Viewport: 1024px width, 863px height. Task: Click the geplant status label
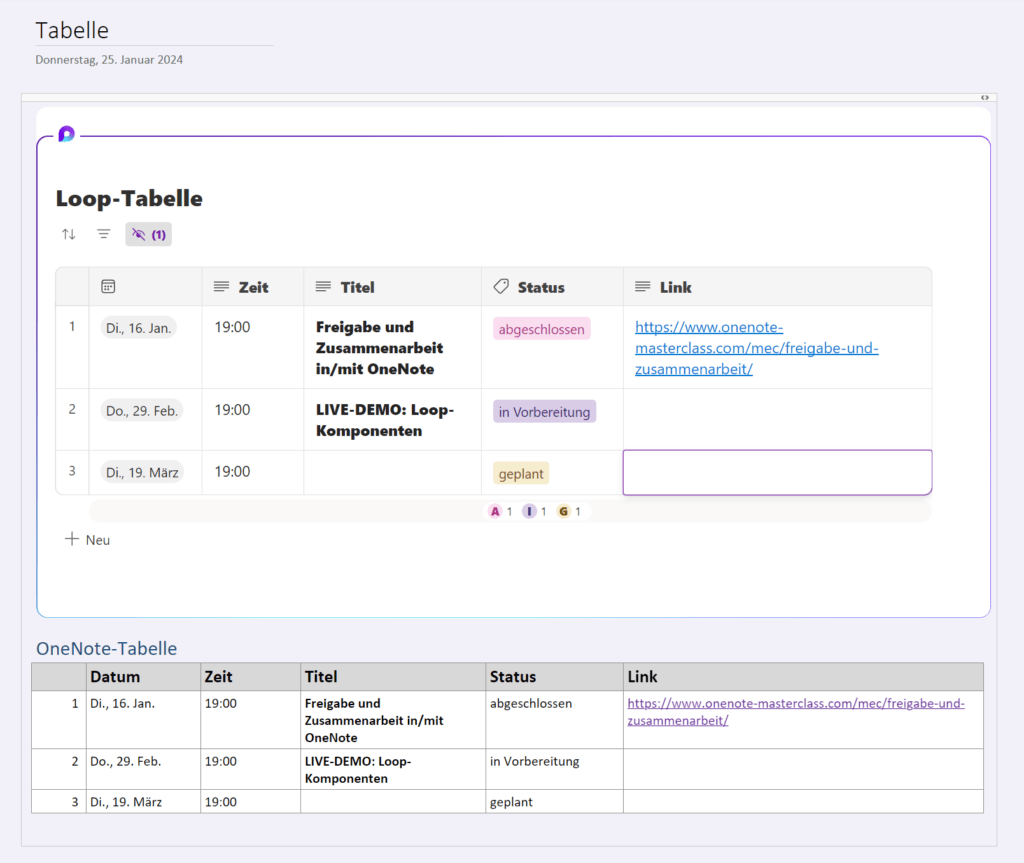click(x=520, y=474)
